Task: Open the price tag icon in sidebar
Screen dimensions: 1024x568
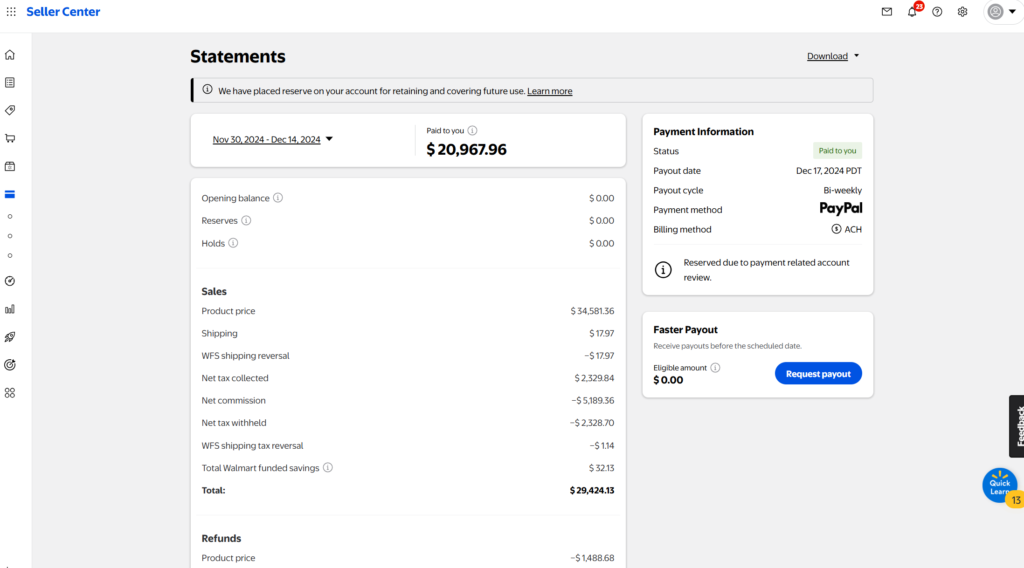Action: 10,110
